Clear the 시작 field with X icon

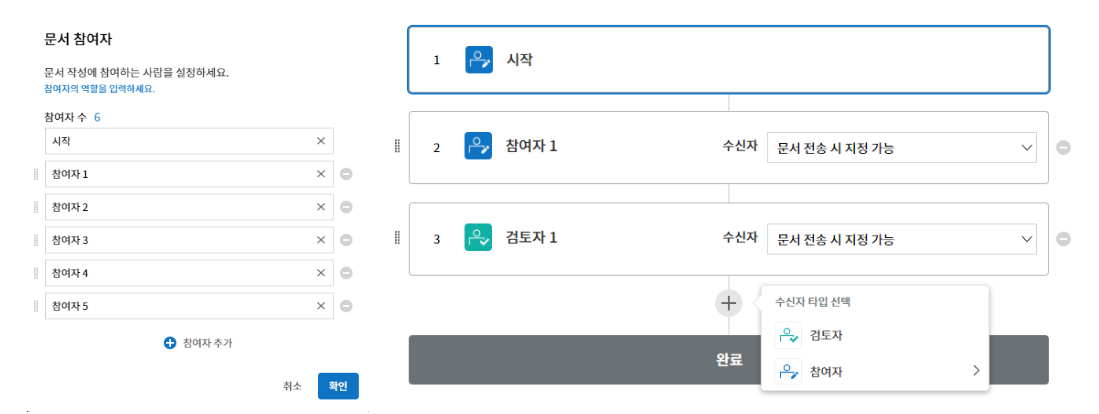pos(321,141)
